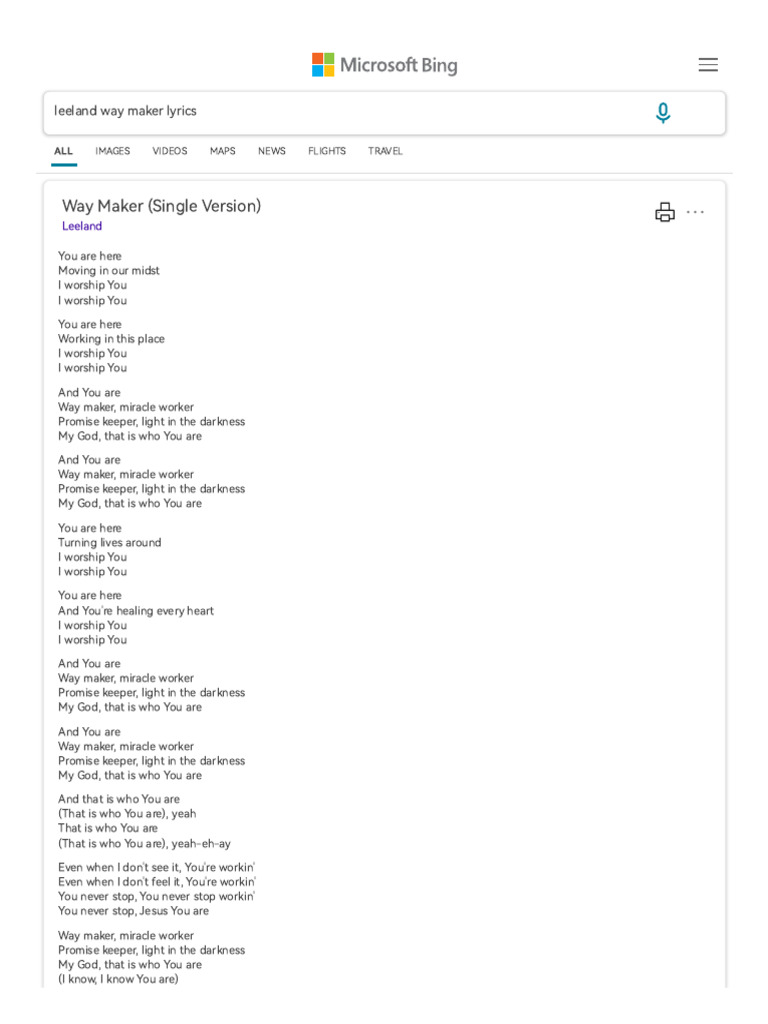Open the three-dot more options menu

[696, 212]
